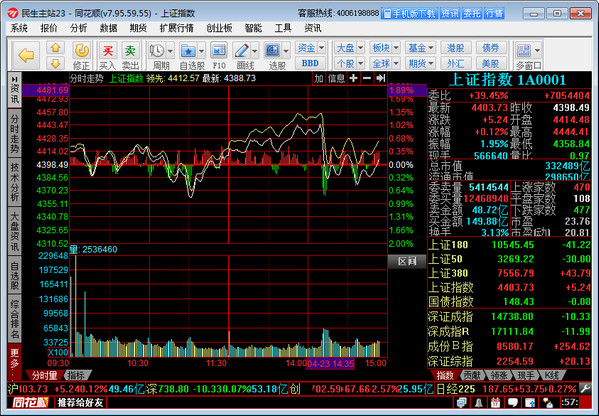Click the 加 button on chart header
The height and width of the screenshot is (416, 599).
[x=319, y=78]
